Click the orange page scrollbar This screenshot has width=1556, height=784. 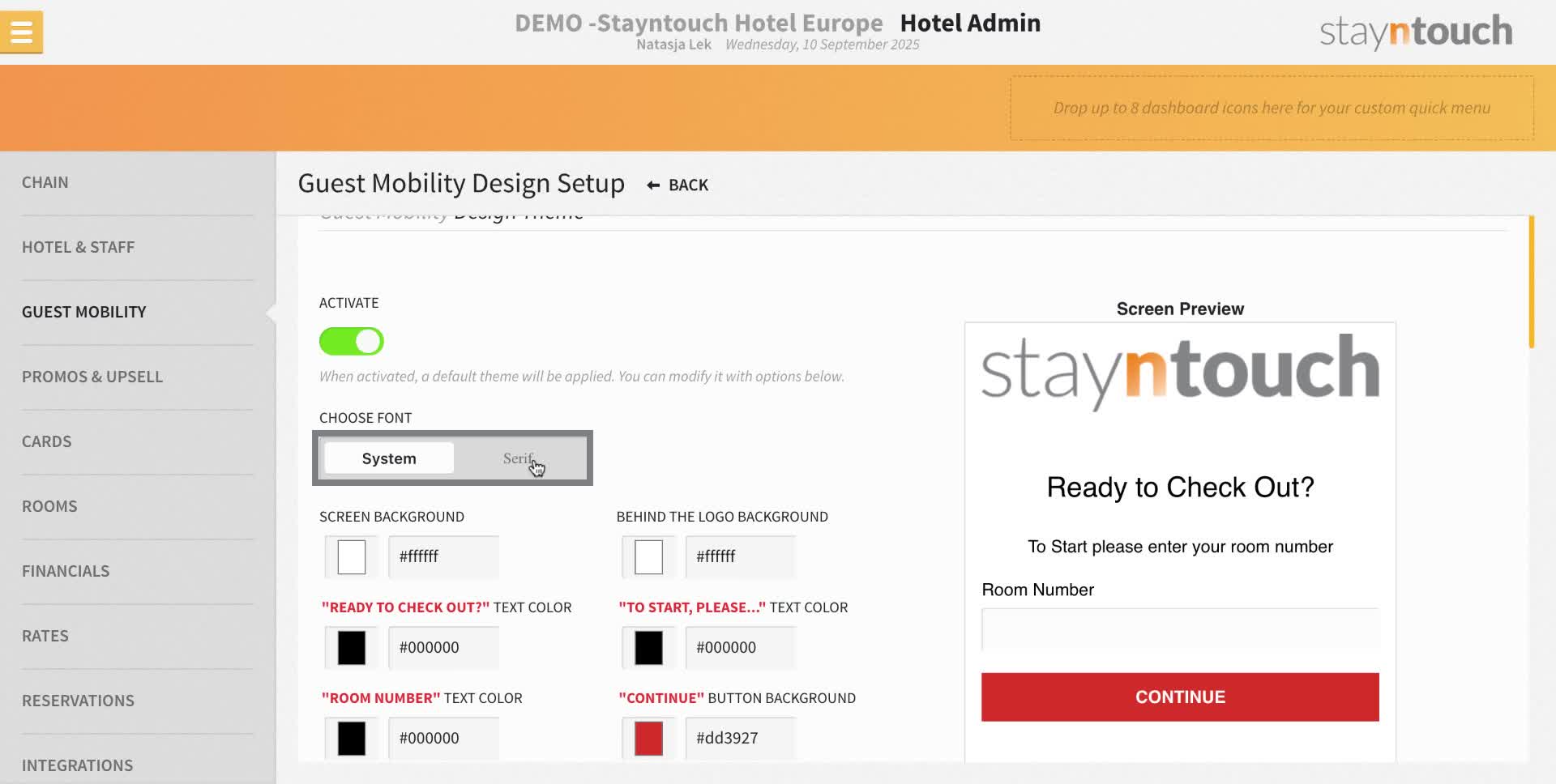coord(1532,282)
